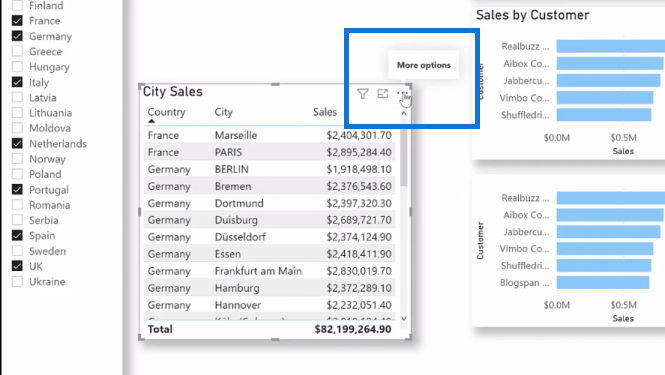Sort table by Country column header

point(166,112)
